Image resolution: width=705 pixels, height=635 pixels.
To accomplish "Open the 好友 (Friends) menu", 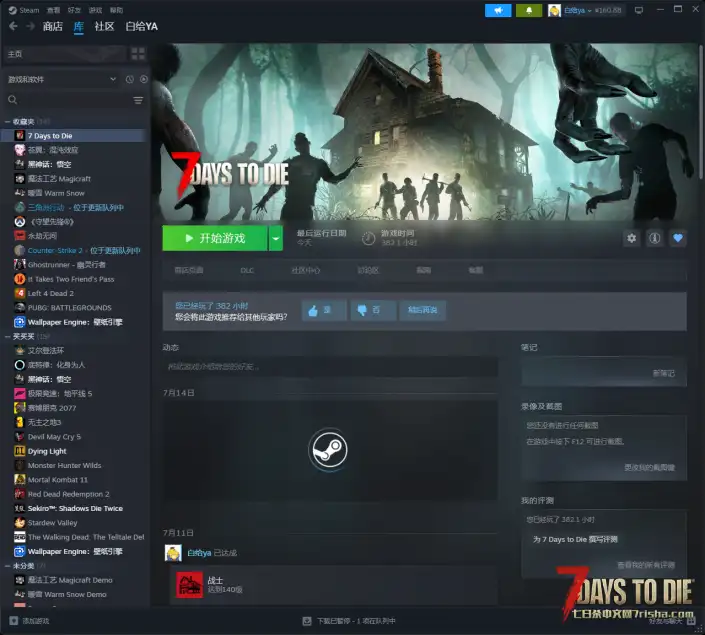I will coord(74,10).
